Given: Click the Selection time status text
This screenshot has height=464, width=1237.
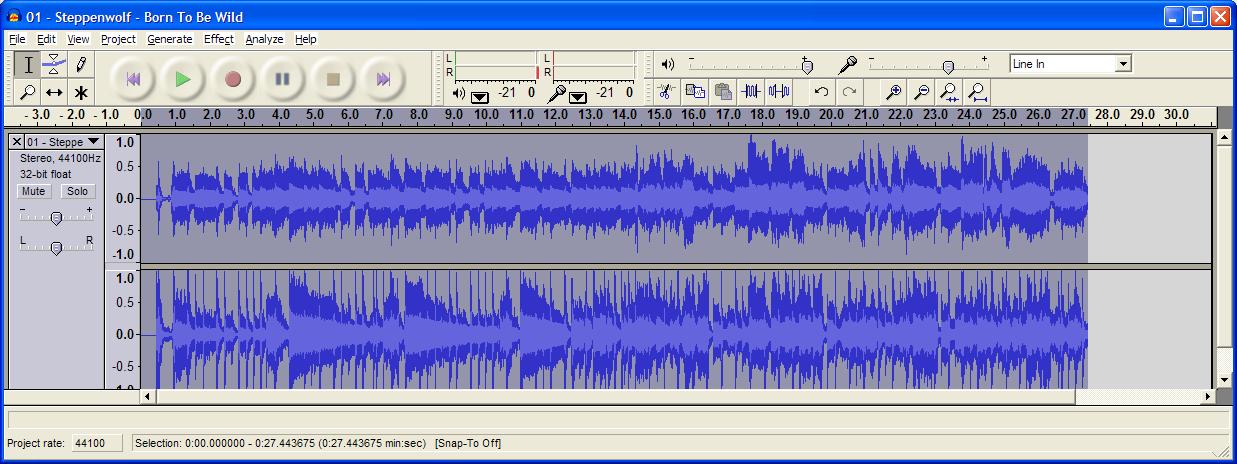Looking at the screenshot, I should (280, 443).
